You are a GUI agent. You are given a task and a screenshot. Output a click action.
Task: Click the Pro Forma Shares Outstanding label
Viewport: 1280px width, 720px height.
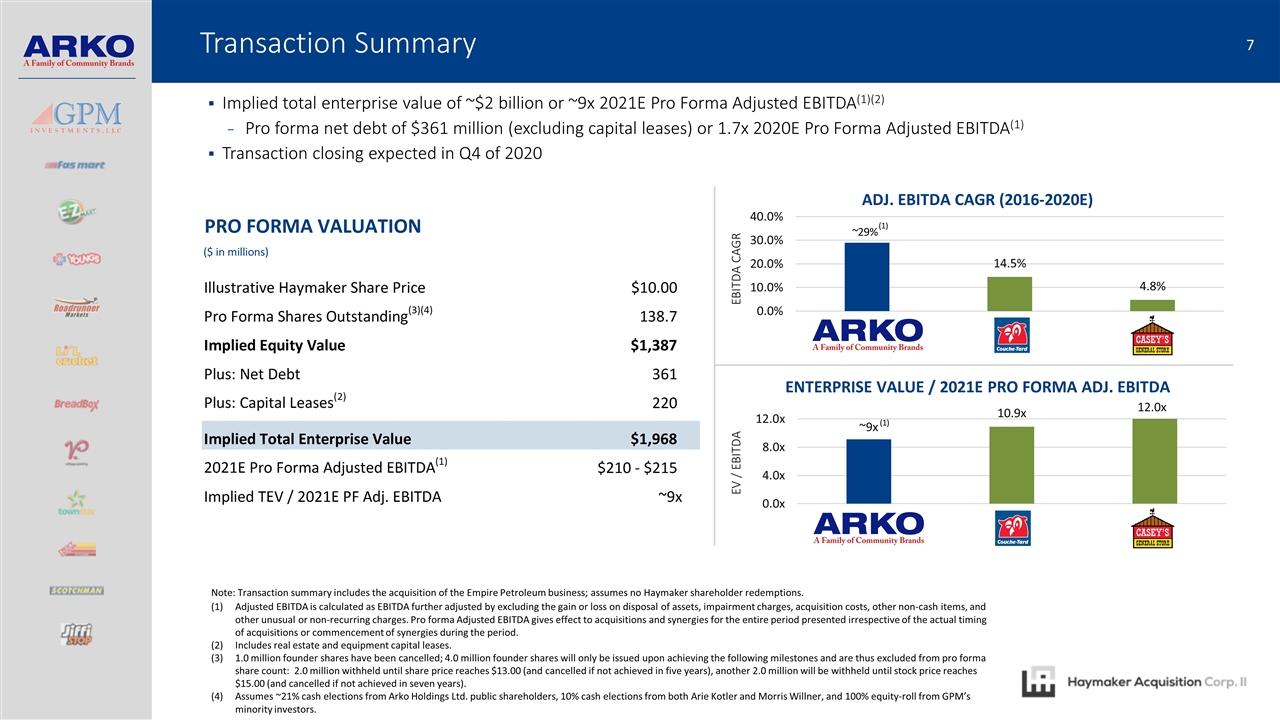click(318, 315)
